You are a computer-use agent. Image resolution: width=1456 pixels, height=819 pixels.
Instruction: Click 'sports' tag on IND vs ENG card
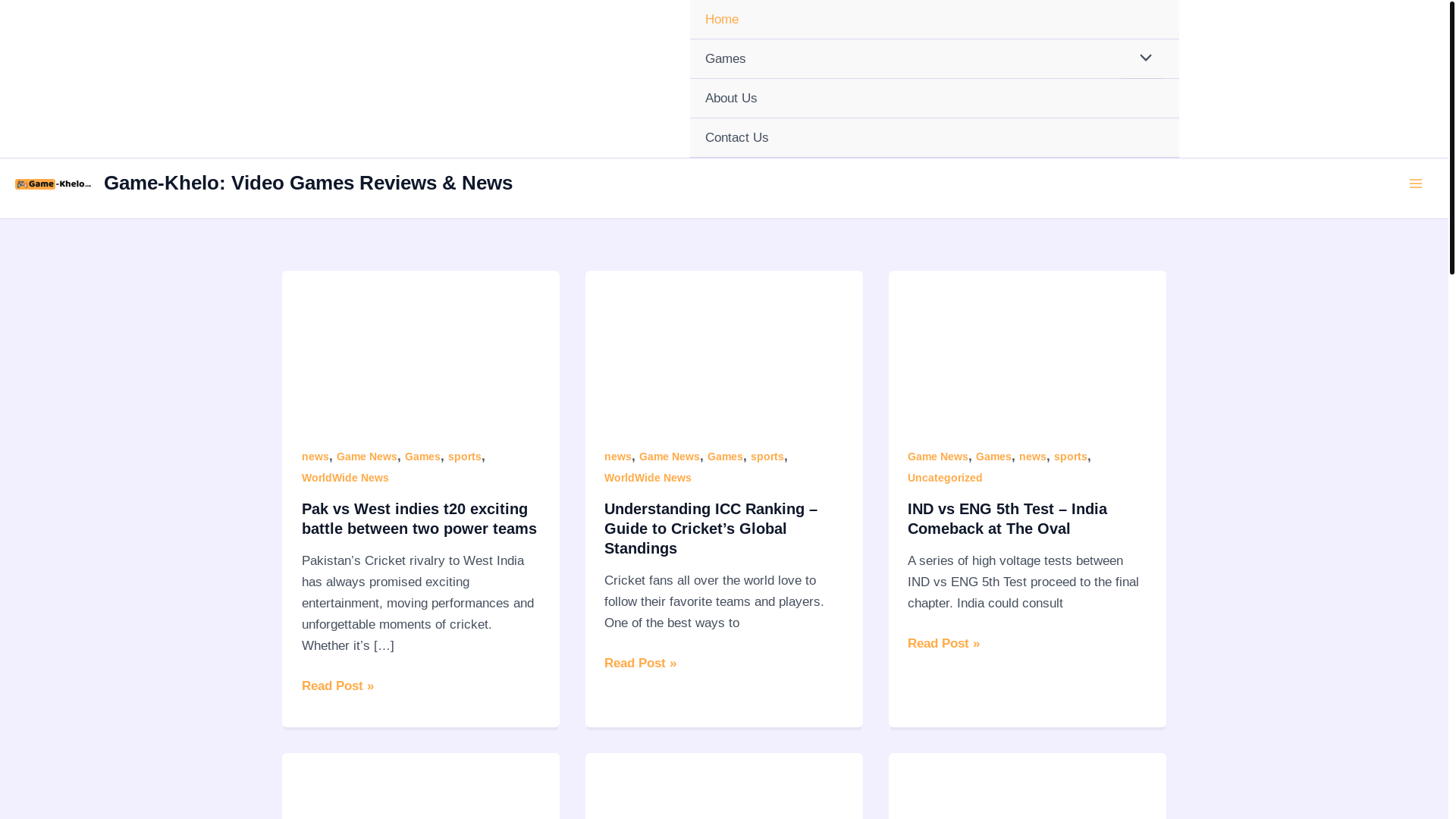click(1071, 457)
